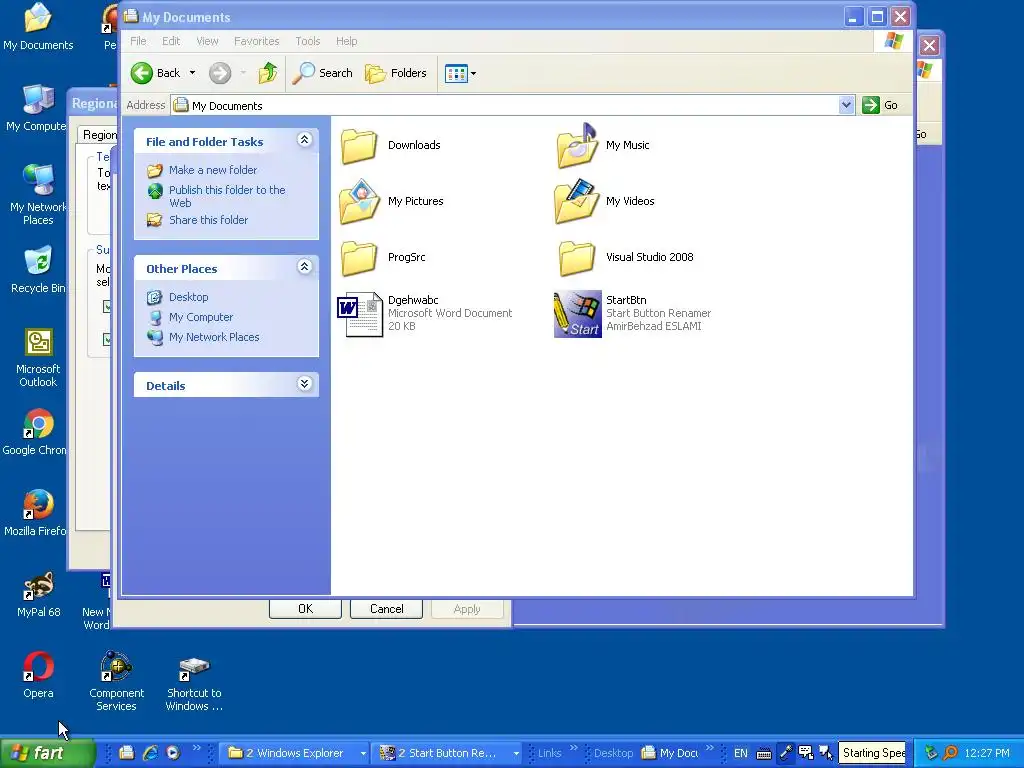Click the fart Start button
Image resolution: width=1024 pixels, height=768 pixels.
point(48,753)
